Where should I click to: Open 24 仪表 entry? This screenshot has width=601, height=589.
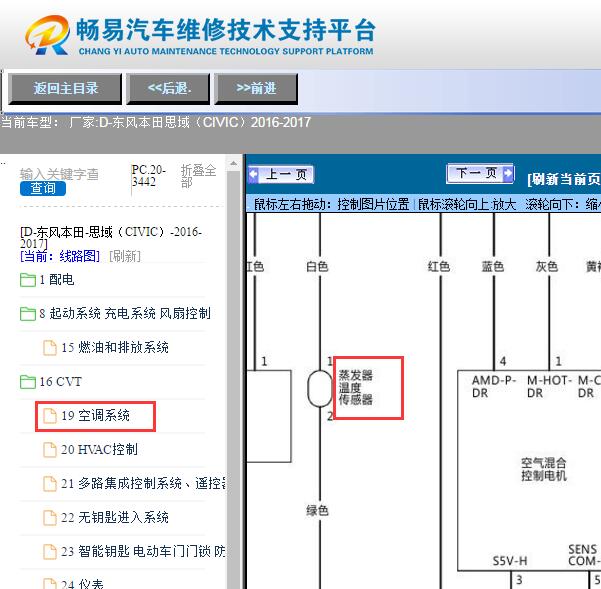pos(82,584)
